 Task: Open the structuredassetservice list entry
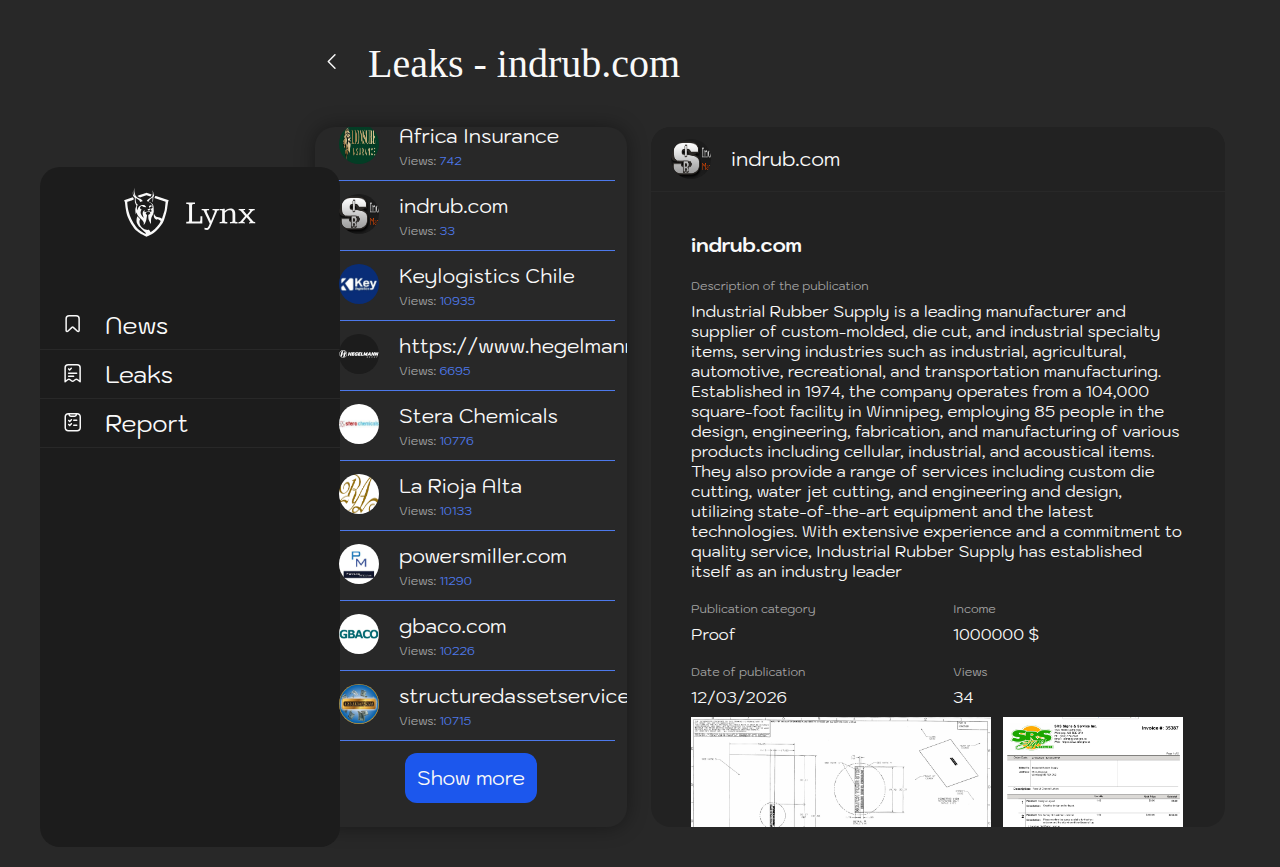[x=512, y=697]
